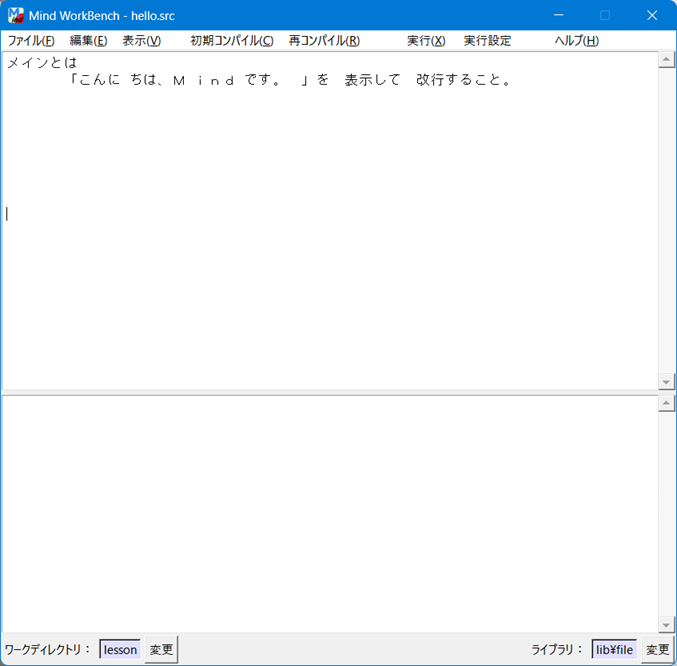Click the word 表示して in the code
Viewport: 677px width, 666px height.
(372, 80)
